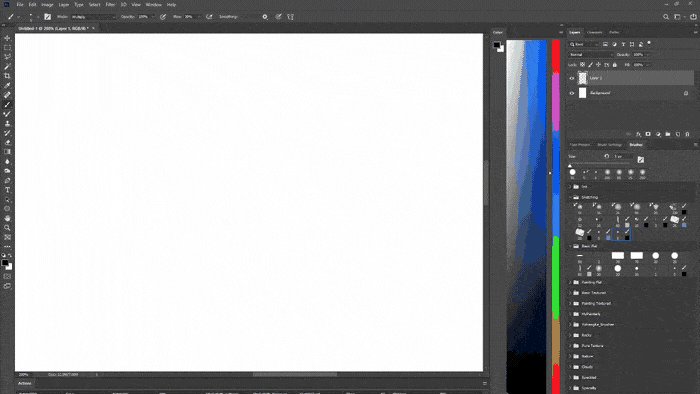
Task: Click the layer Opacity value field
Action: tap(639, 54)
